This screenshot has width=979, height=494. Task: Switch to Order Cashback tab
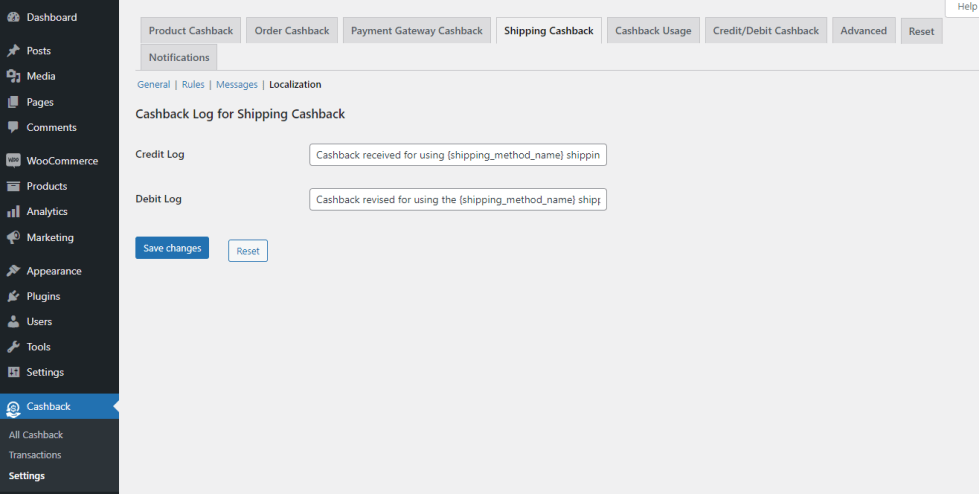292,31
